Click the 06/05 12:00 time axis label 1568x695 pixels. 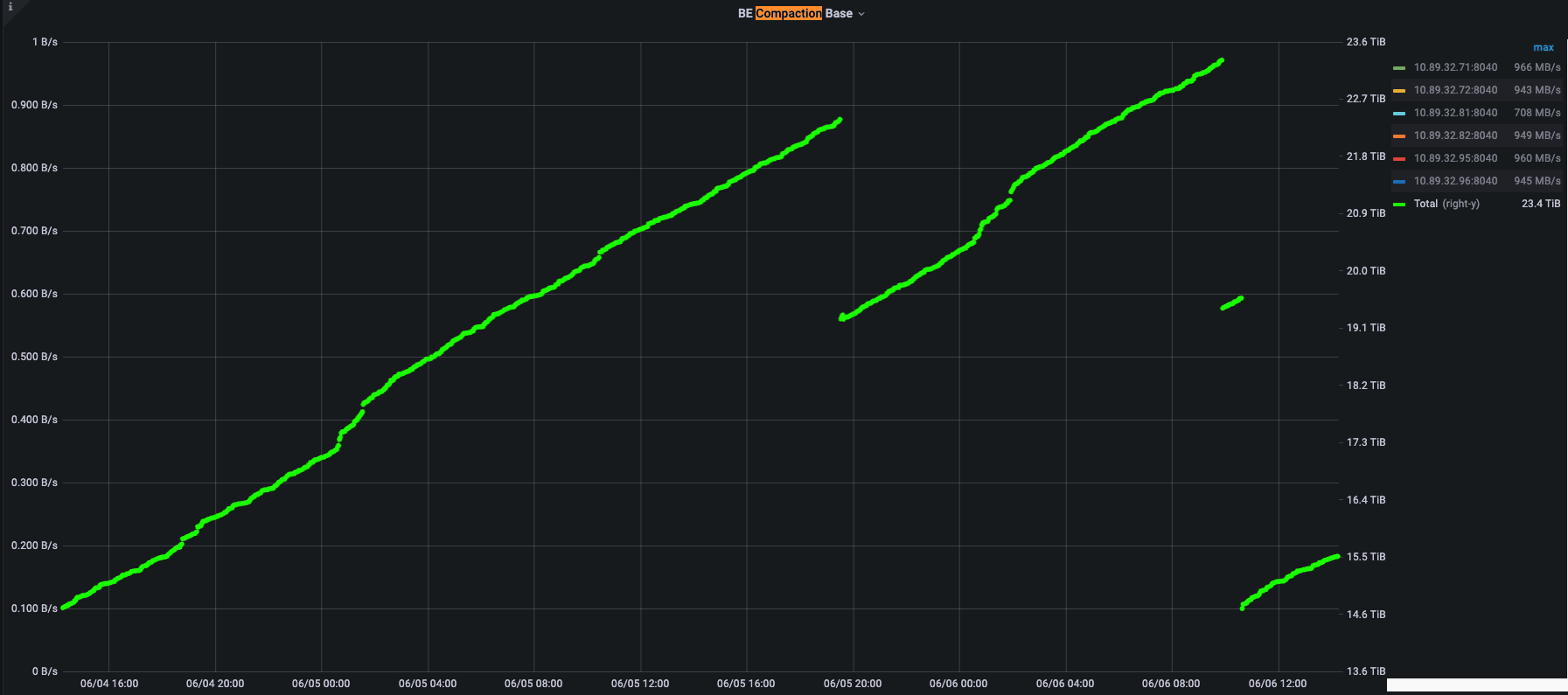(x=639, y=684)
